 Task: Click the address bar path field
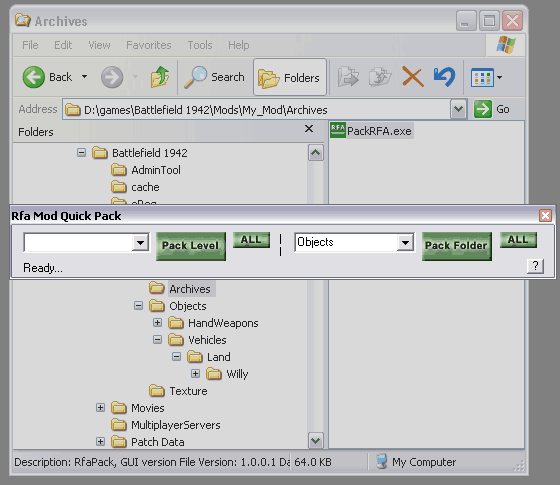pos(256,110)
